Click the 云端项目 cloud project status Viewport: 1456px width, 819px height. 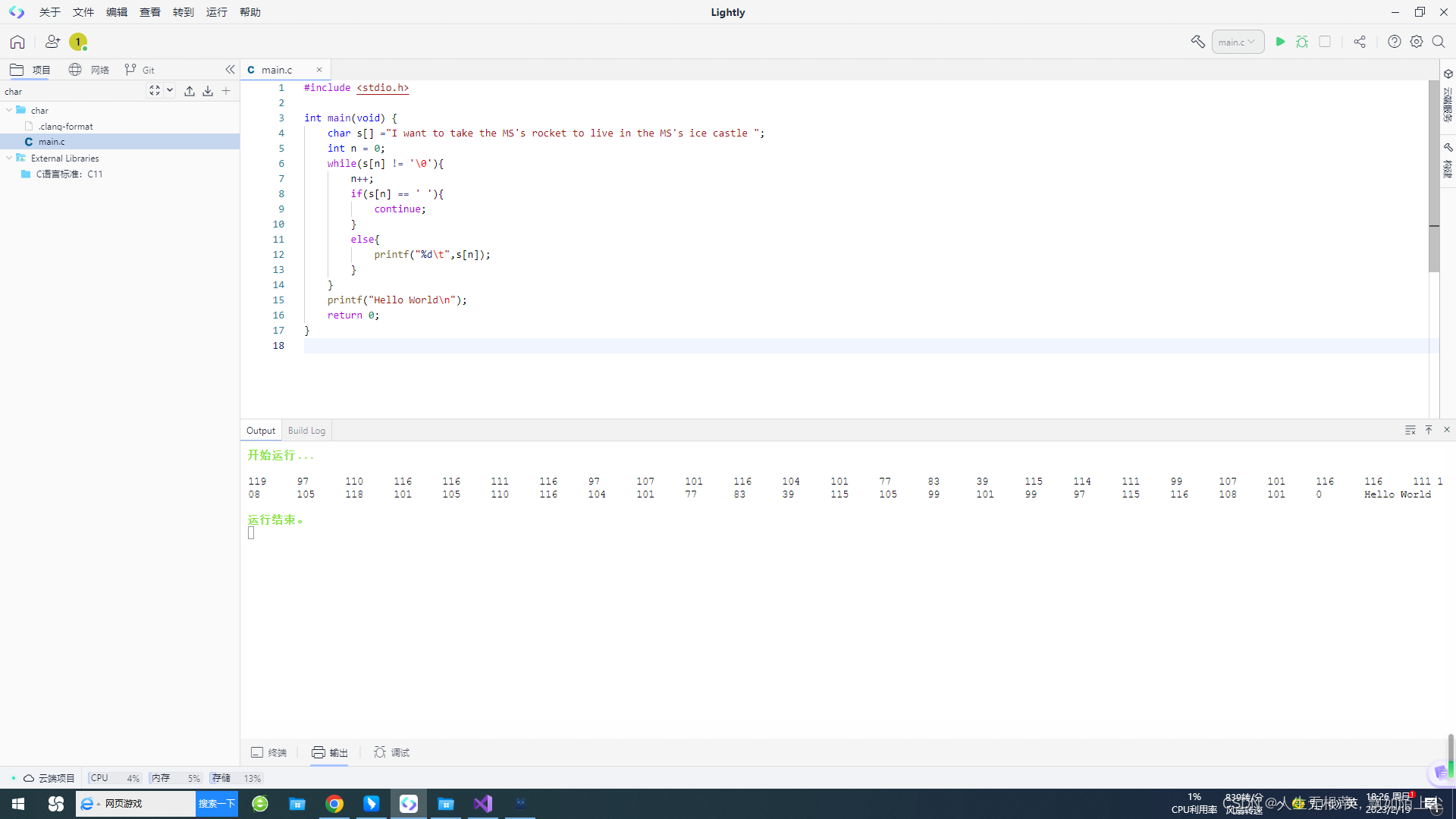coord(49,778)
